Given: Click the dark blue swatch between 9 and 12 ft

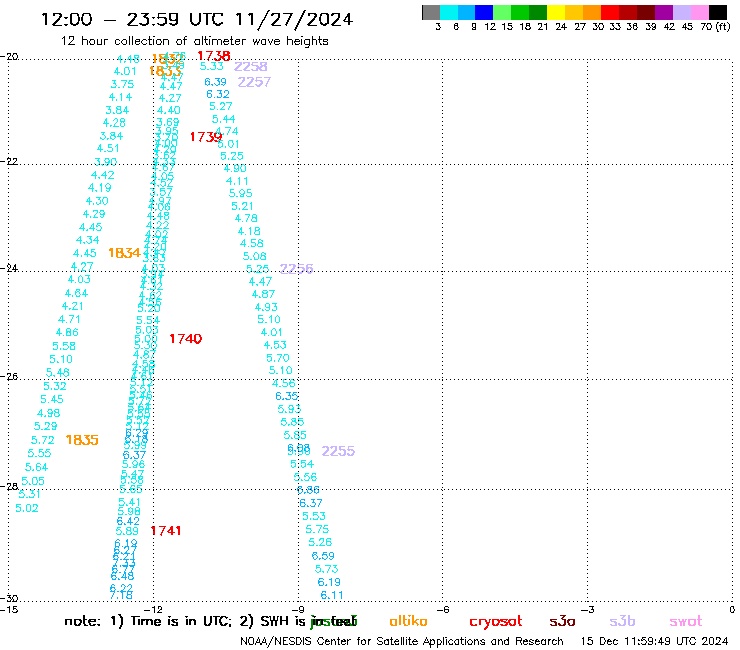Looking at the screenshot, I should (484, 12).
